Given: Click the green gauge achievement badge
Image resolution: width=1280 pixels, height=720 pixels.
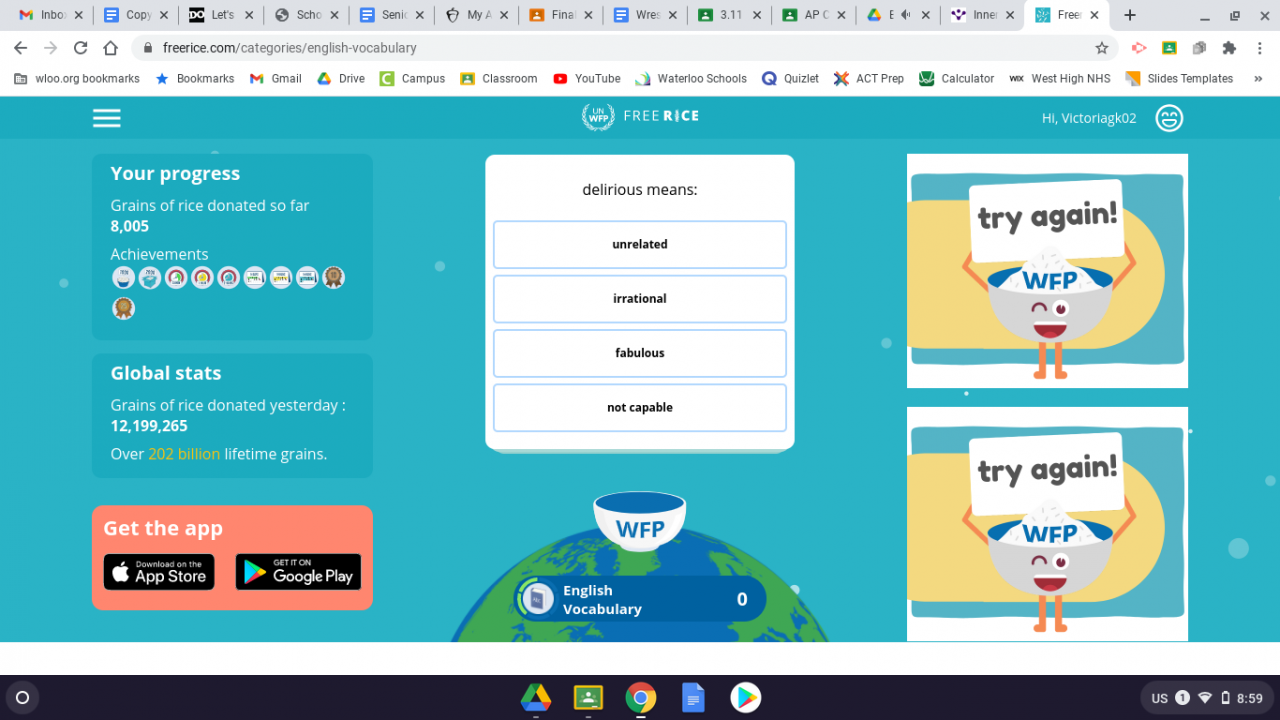Looking at the screenshot, I should [x=176, y=277].
